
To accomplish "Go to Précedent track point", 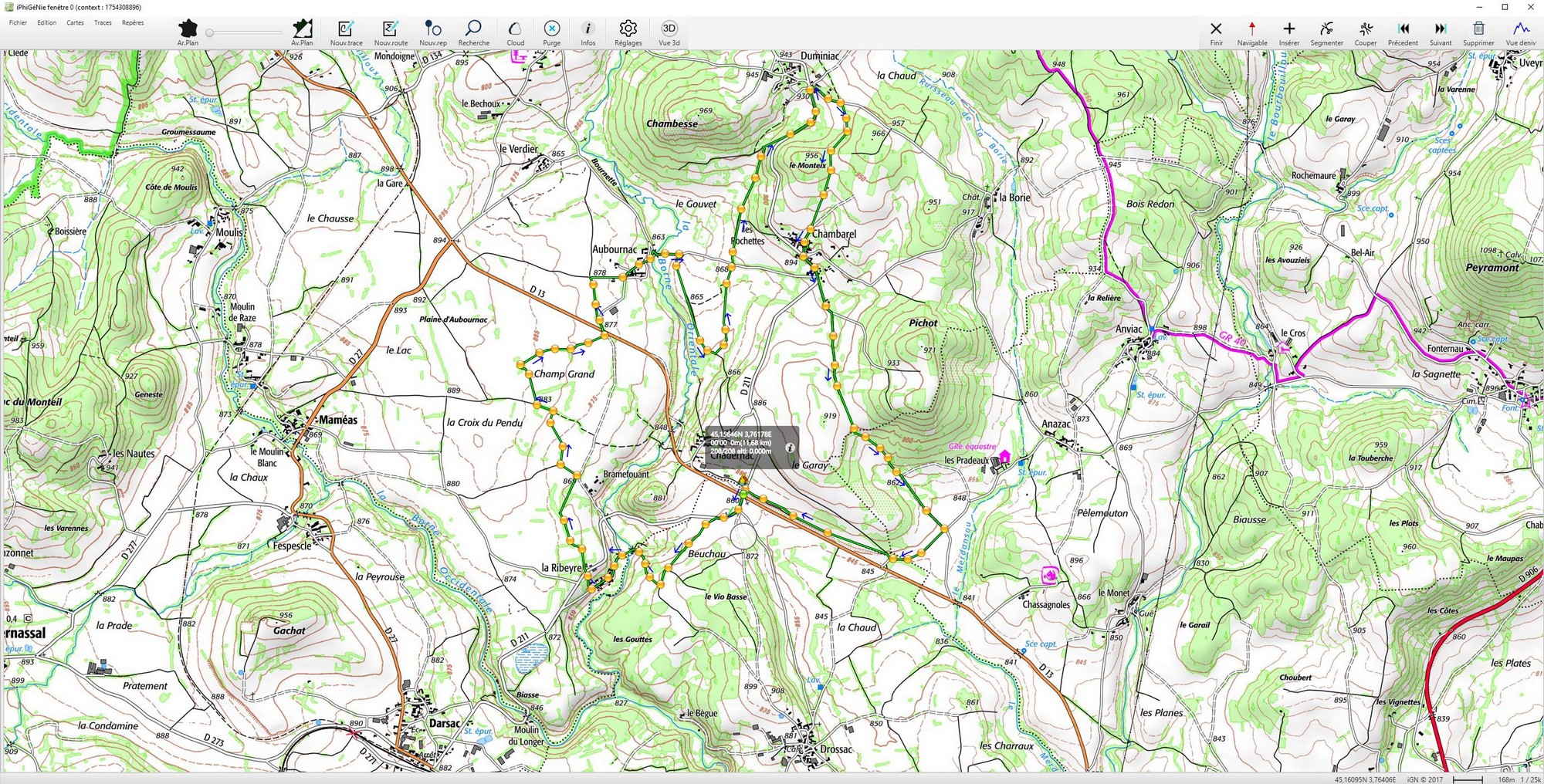I will [1403, 32].
